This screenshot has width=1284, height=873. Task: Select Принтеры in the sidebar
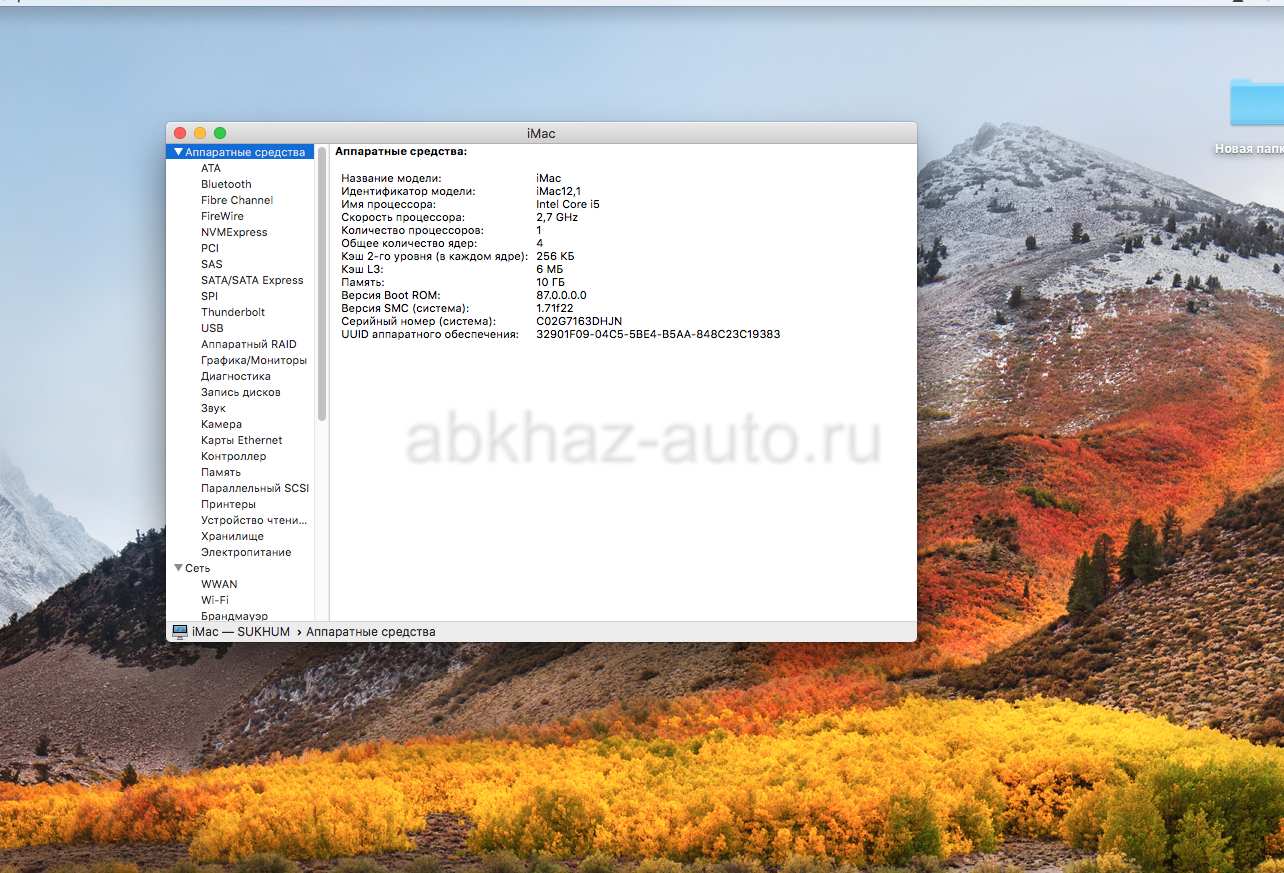[228, 504]
